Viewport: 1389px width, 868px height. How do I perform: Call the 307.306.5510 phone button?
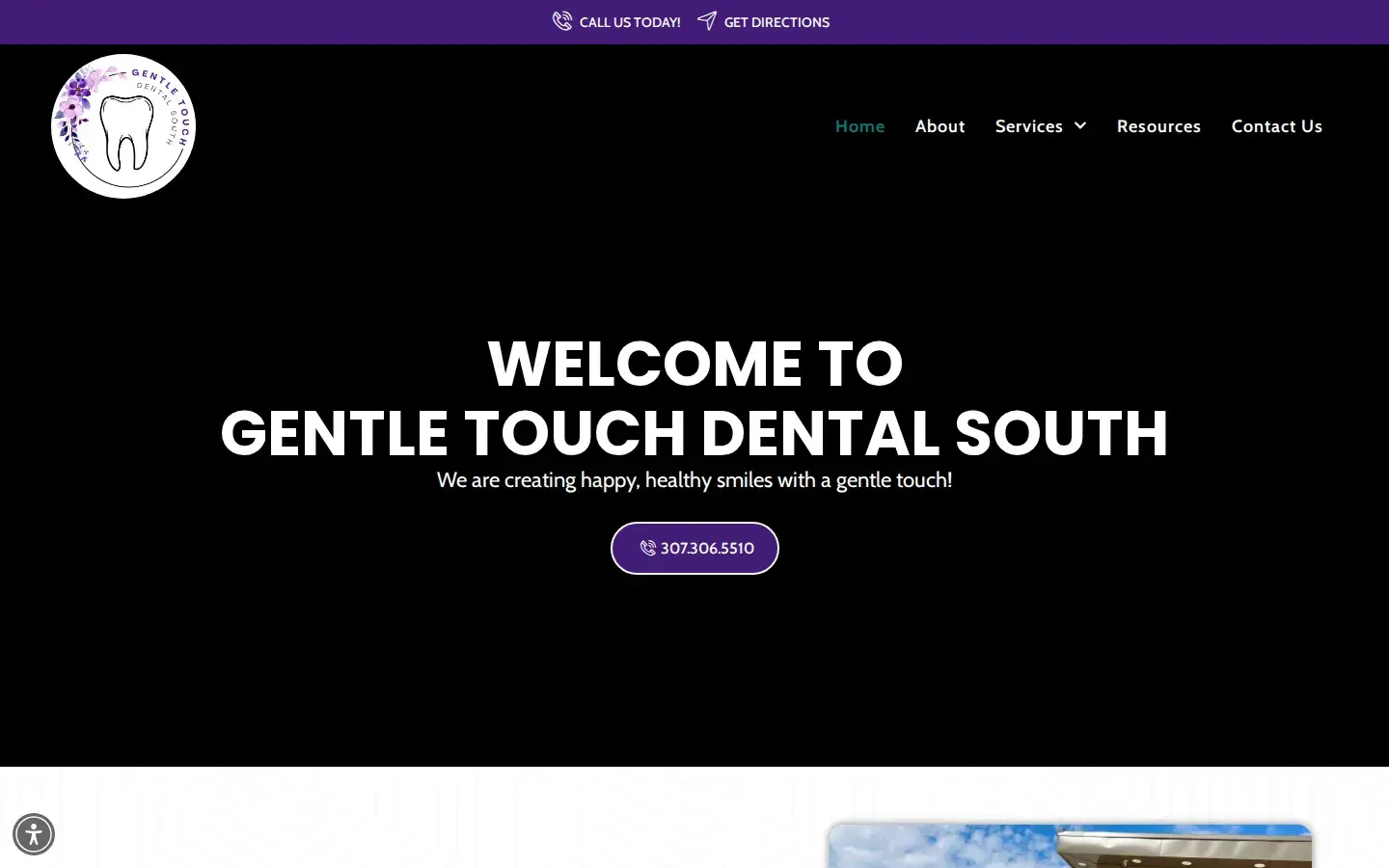click(694, 548)
